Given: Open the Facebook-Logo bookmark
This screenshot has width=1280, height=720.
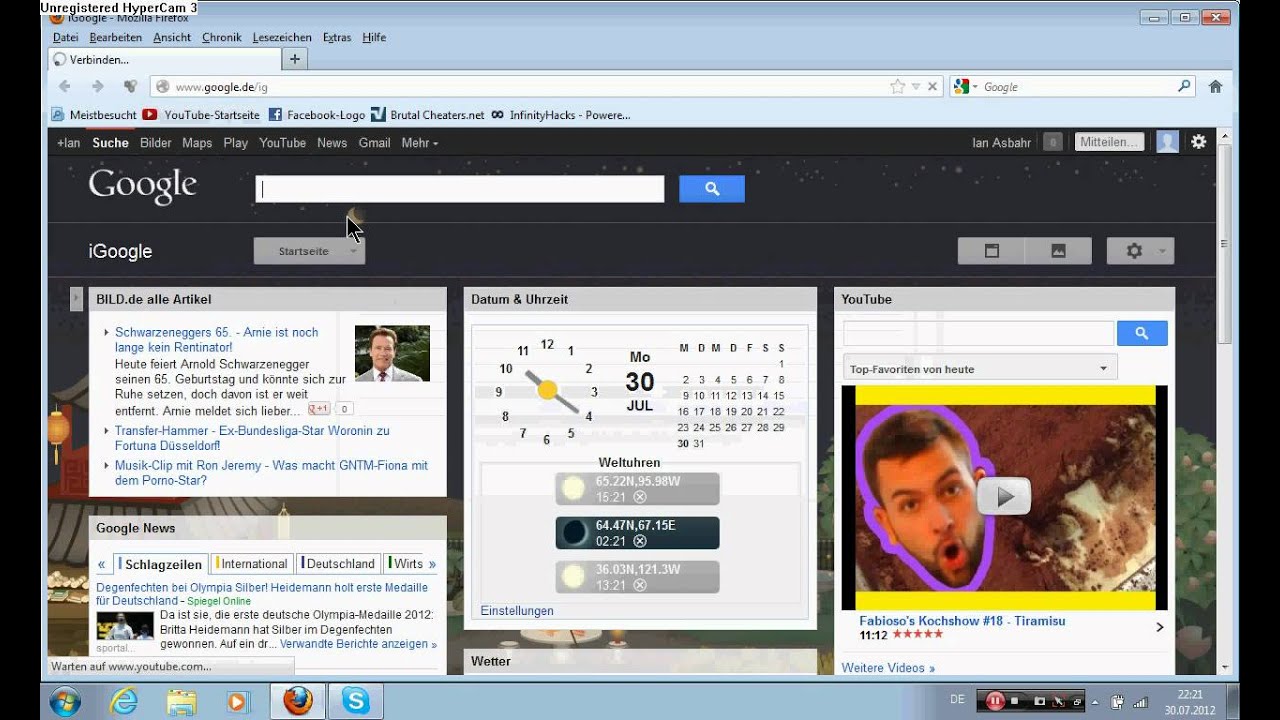Looking at the screenshot, I should coord(316,115).
